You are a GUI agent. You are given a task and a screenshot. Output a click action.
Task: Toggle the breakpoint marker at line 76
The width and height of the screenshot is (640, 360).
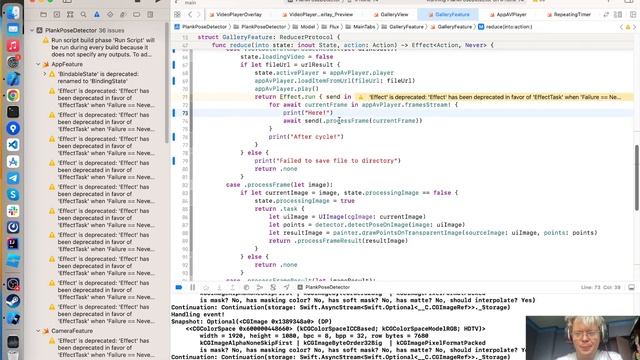tap(174, 137)
